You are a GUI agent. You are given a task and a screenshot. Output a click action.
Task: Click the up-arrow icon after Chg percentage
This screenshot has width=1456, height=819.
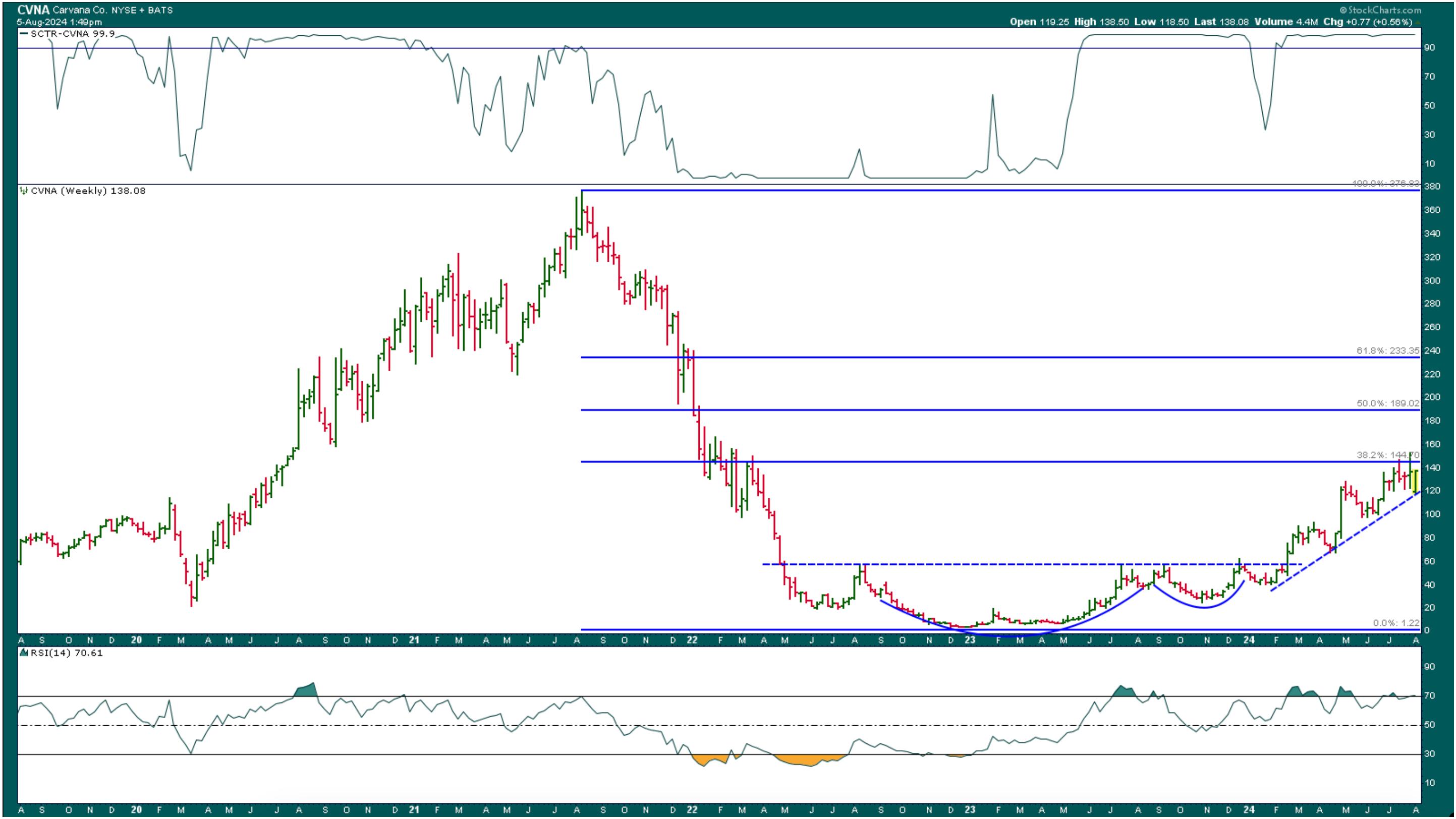click(x=1418, y=22)
